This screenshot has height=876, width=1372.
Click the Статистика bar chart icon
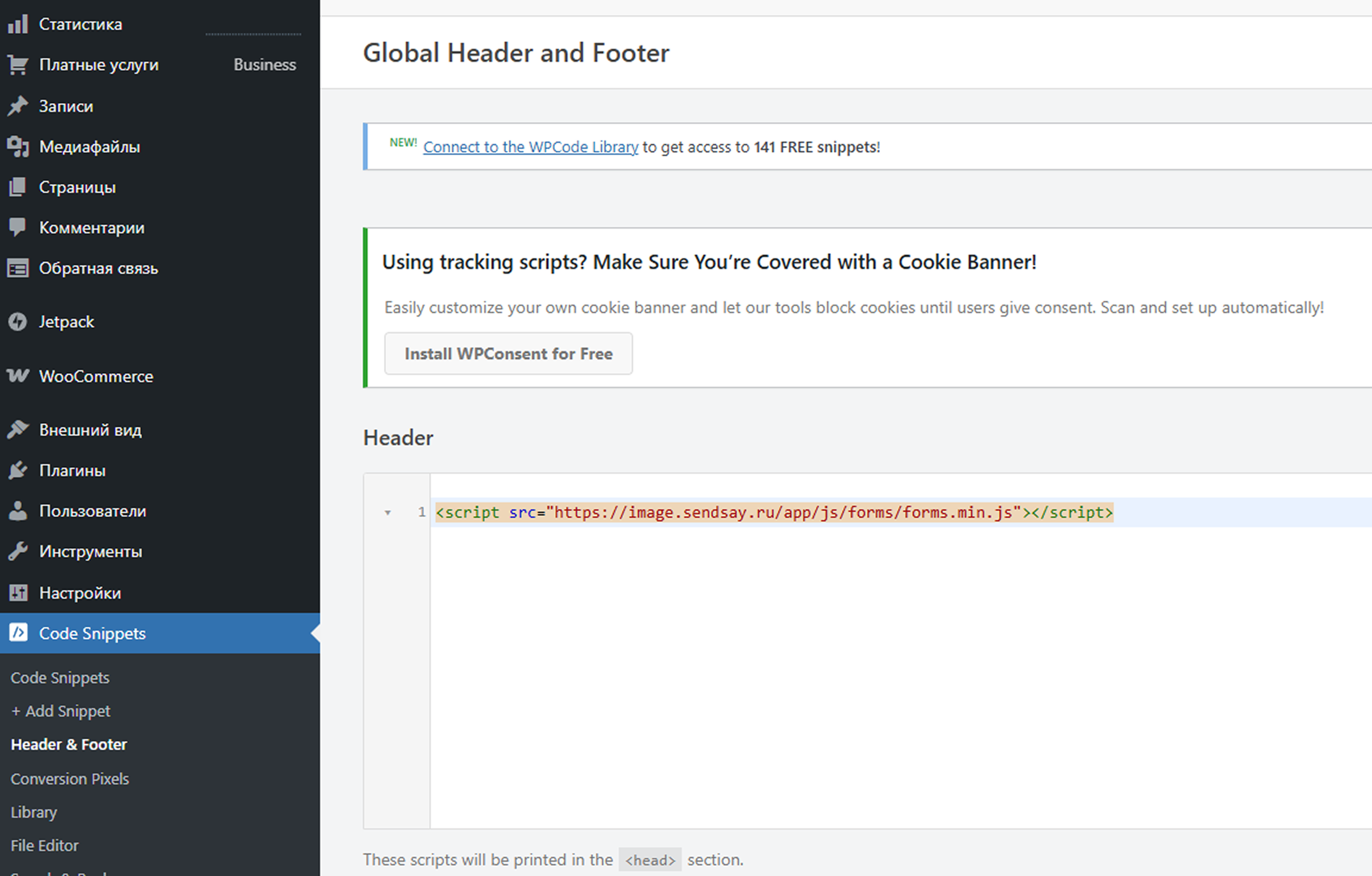coord(18,24)
